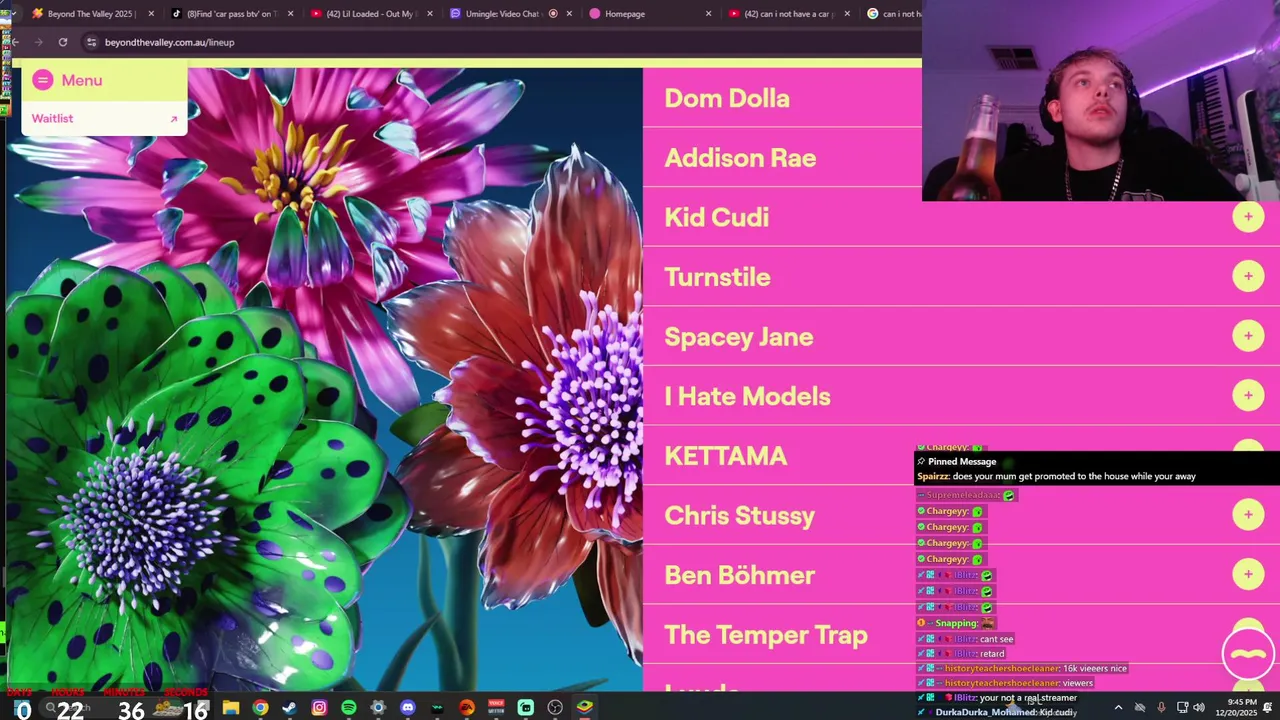This screenshot has height=720, width=1280.
Task: Open the volume speaker tray icon
Action: (x=1199, y=708)
